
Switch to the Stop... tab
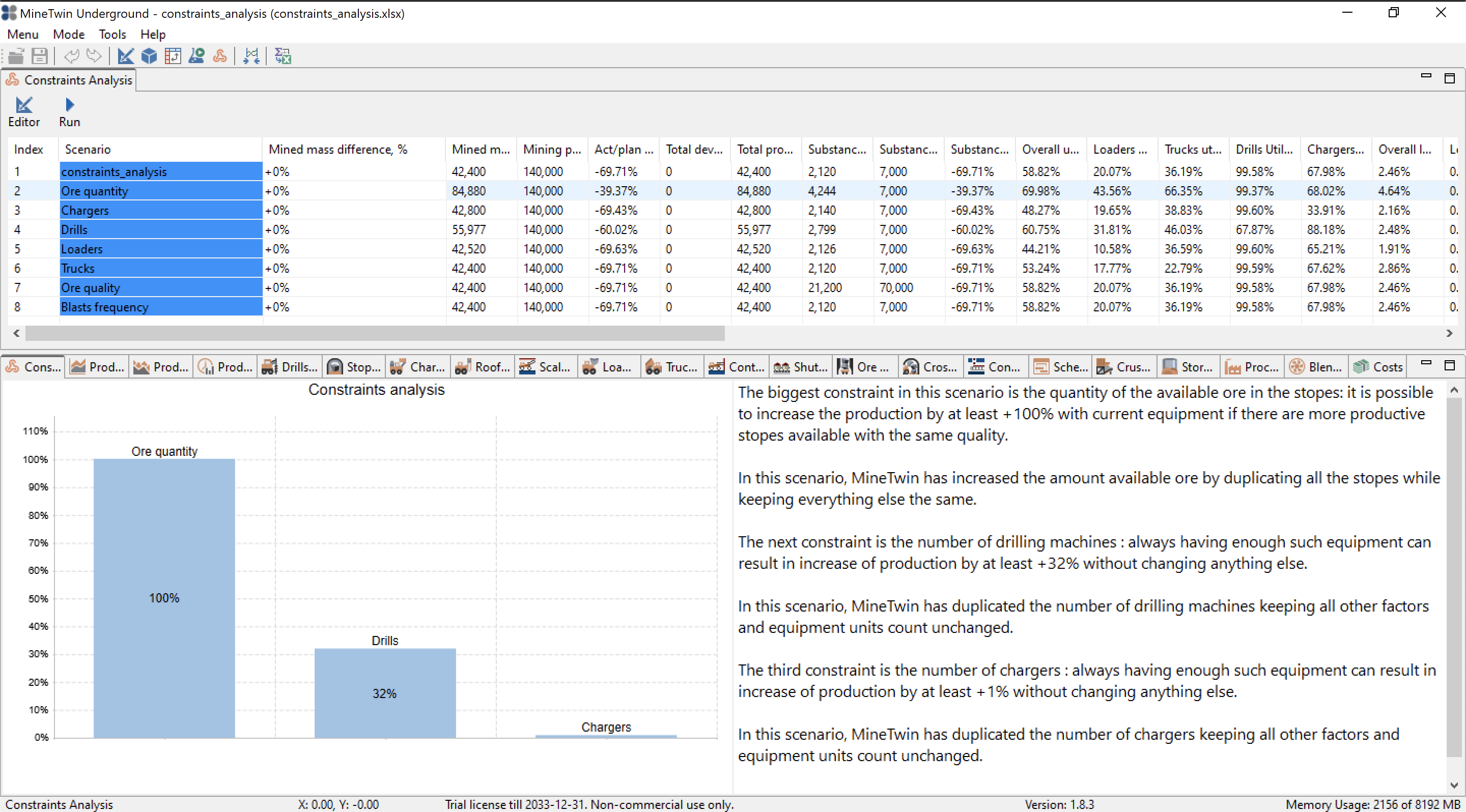[354, 367]
